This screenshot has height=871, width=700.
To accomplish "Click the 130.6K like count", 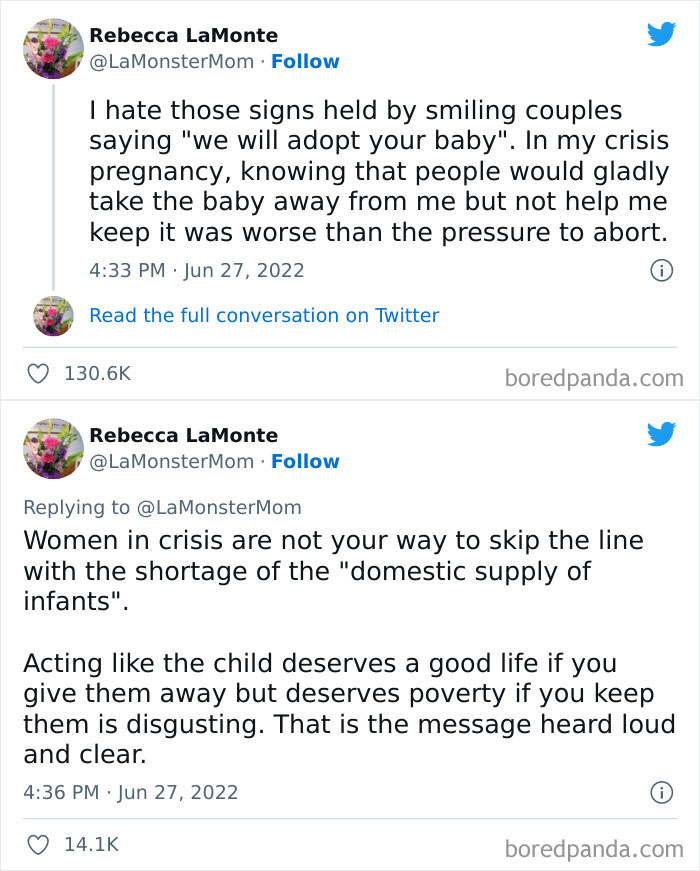I will tap(96, 369).
